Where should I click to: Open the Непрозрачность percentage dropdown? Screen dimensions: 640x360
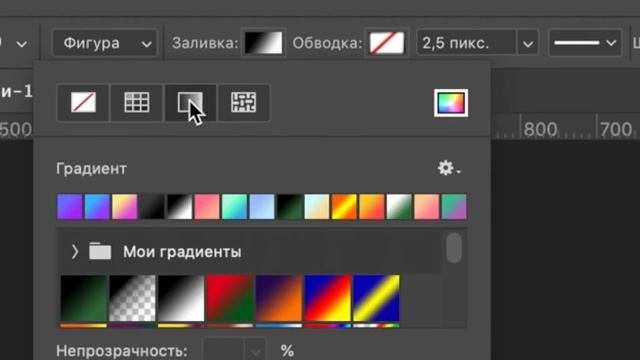tap(256, 351)
